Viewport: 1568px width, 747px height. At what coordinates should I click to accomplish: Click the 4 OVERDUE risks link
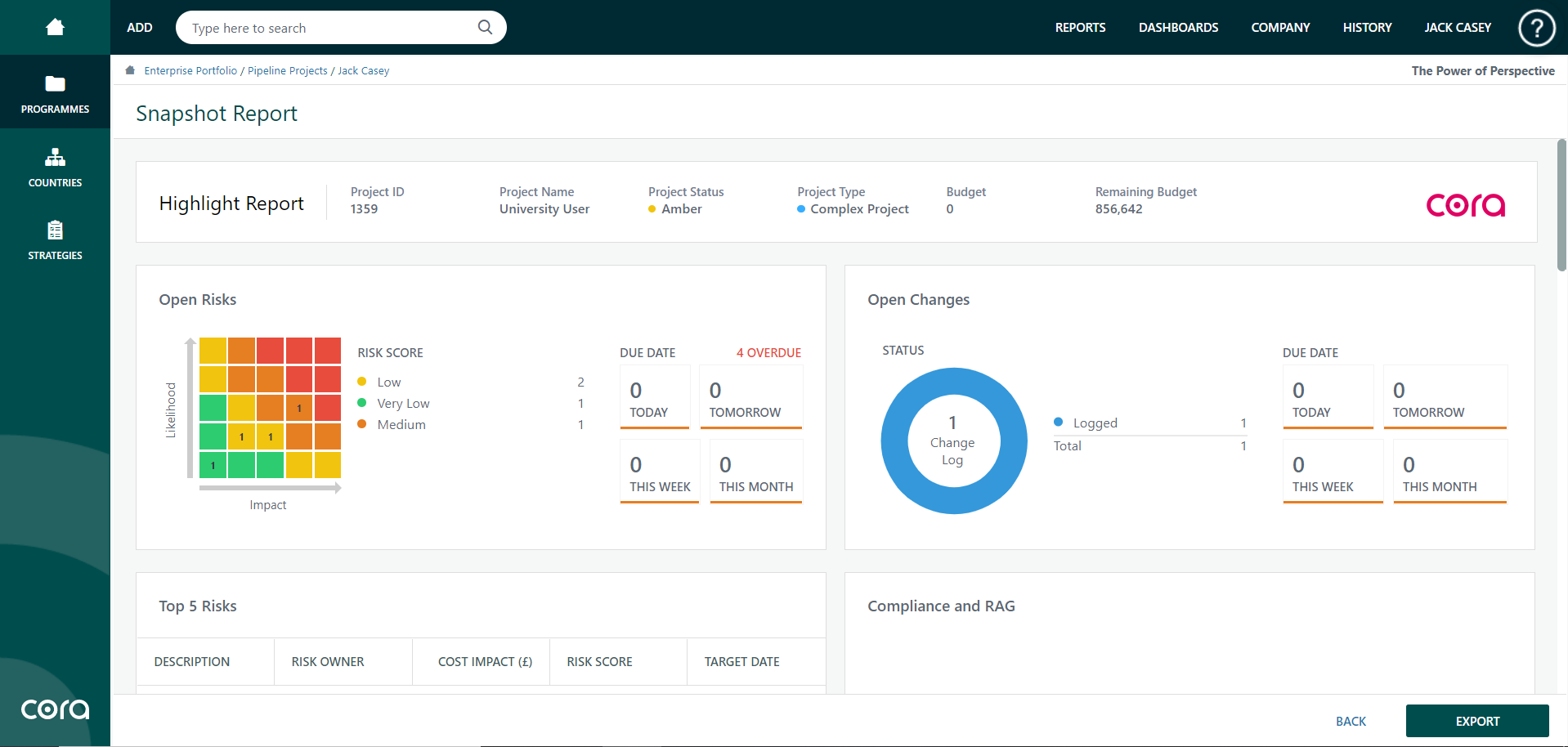click(768, 353)
